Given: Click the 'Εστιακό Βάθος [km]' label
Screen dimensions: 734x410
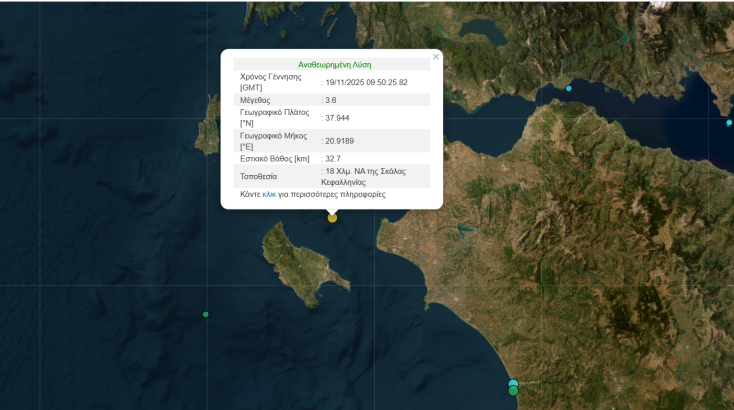Looking at the screenshot, I should 275,159.
